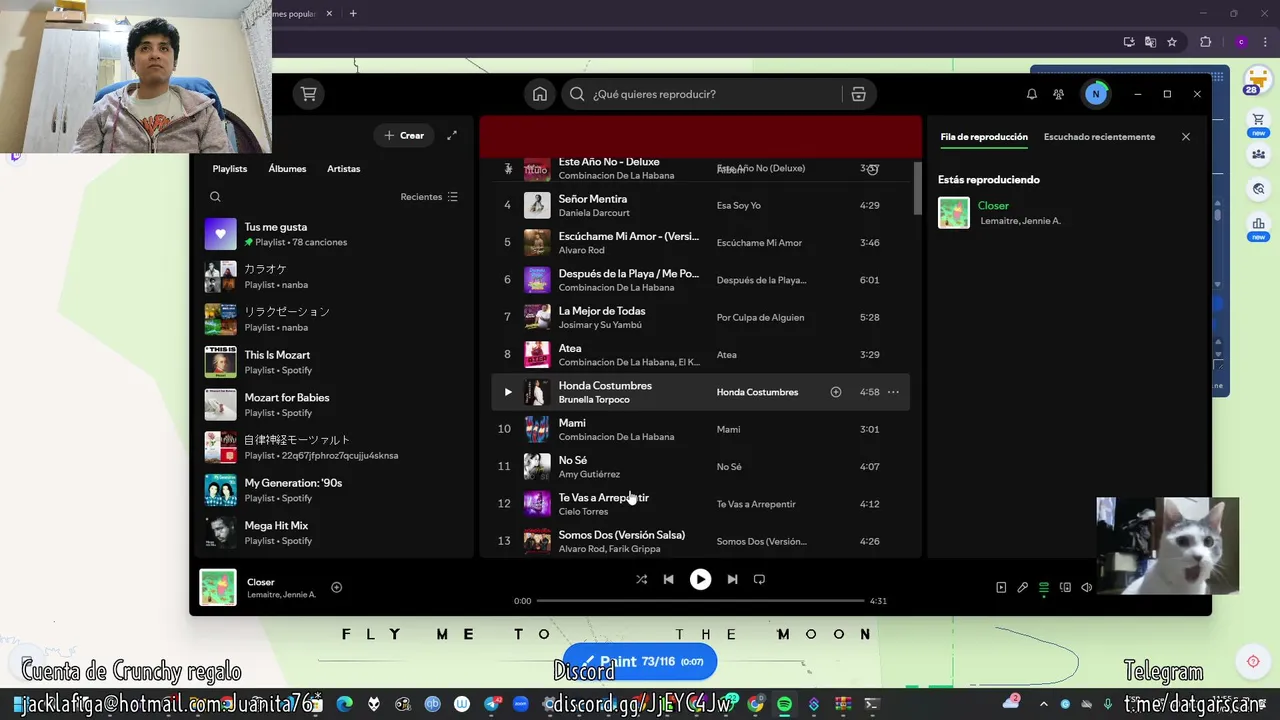Toggle shuffle playback
The width and height of the screenshot is (1280, 720).
click(x=641, y=579)
